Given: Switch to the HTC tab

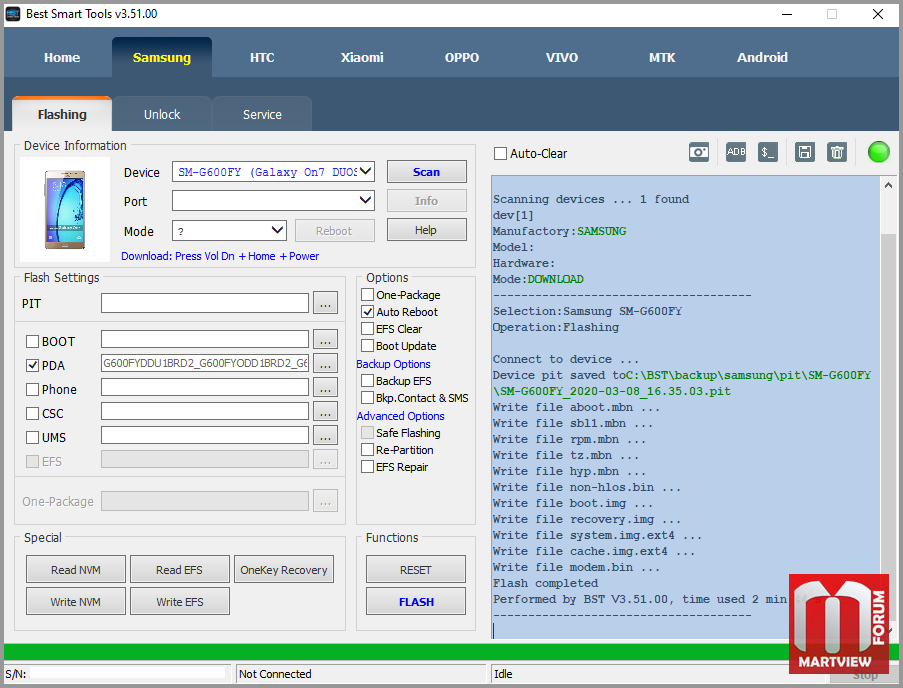Looking at the screenshot, I should [x=262, y=58].
